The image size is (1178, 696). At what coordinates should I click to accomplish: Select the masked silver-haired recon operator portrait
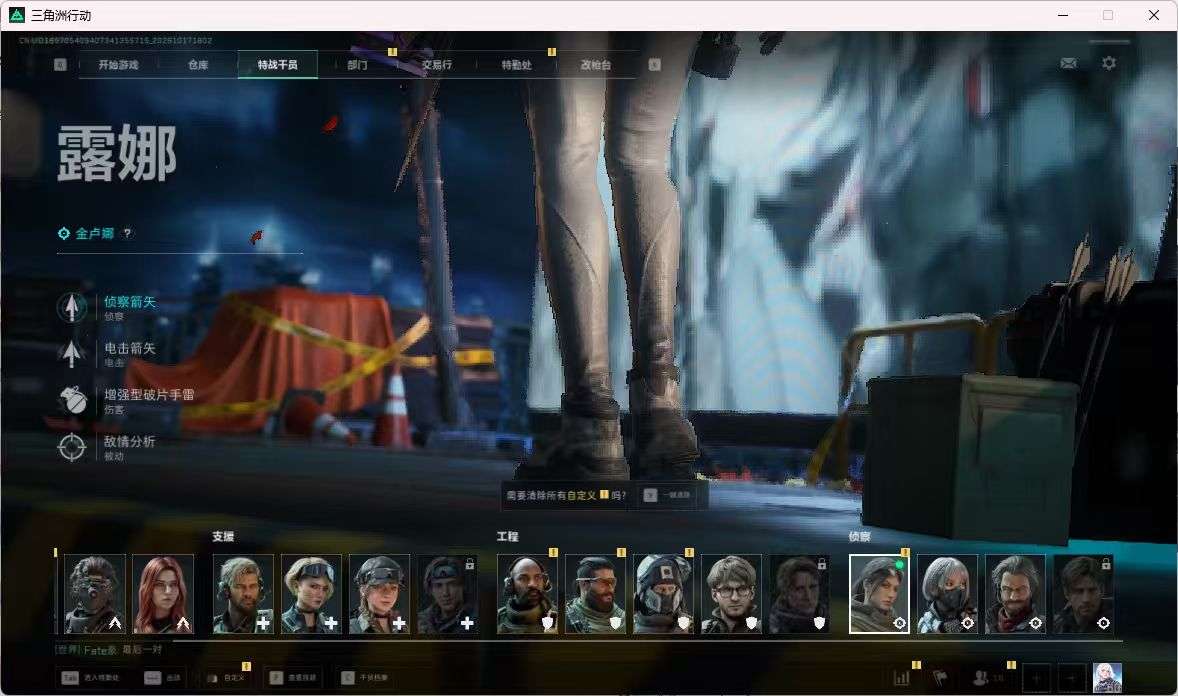click(947, 594)
